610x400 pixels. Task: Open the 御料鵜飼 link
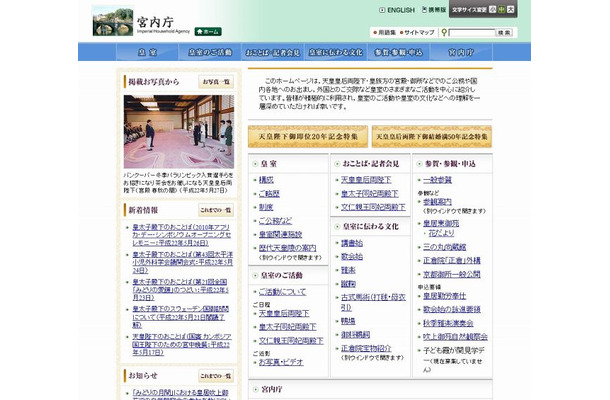355,335
